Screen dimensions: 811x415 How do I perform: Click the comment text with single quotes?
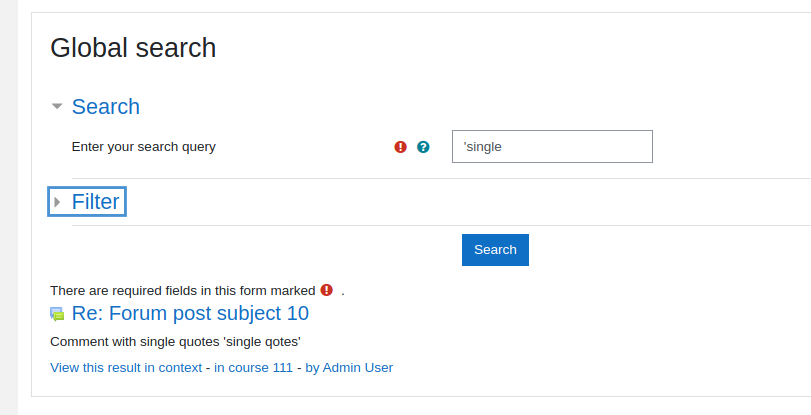[x=175, y=342]
